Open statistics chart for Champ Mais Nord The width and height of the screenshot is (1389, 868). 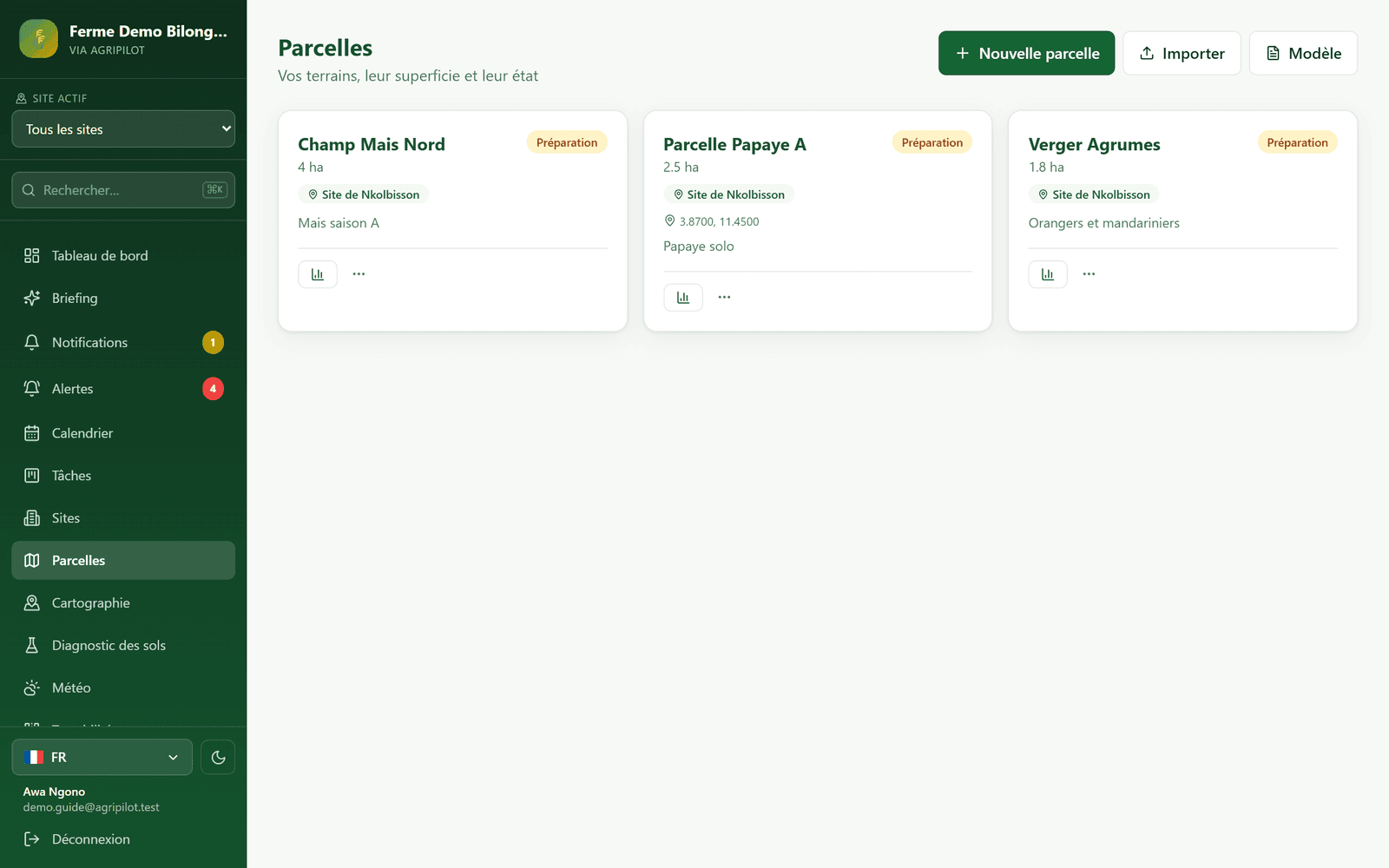(x=318, y=274)
